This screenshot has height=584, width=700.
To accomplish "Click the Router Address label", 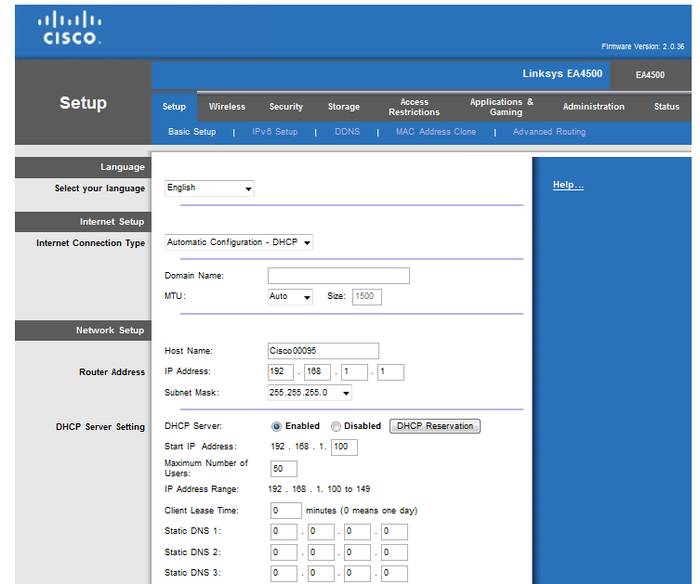I will (x=112, y=372).
